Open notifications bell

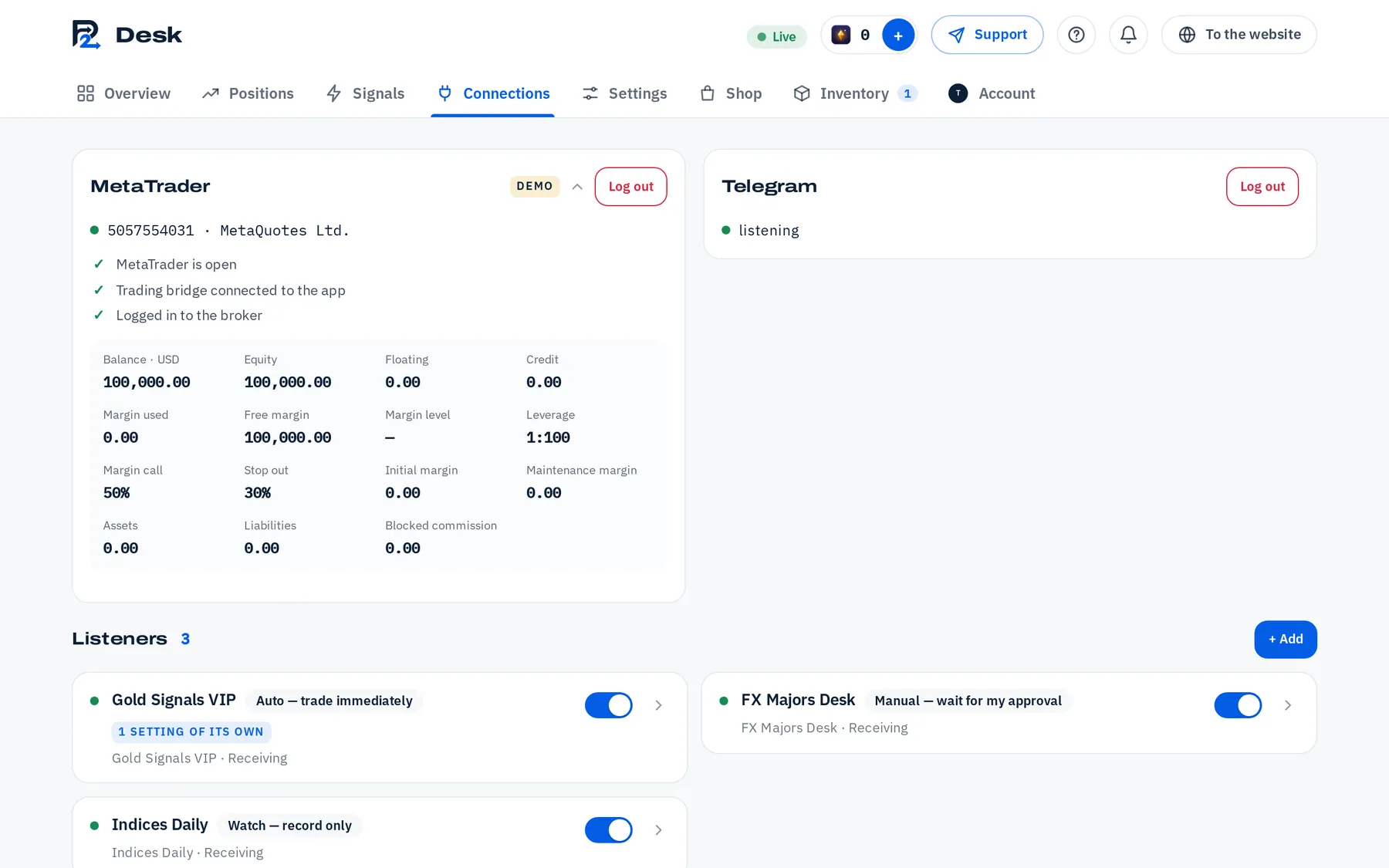pyautogui.click(x=1128, y=35)
